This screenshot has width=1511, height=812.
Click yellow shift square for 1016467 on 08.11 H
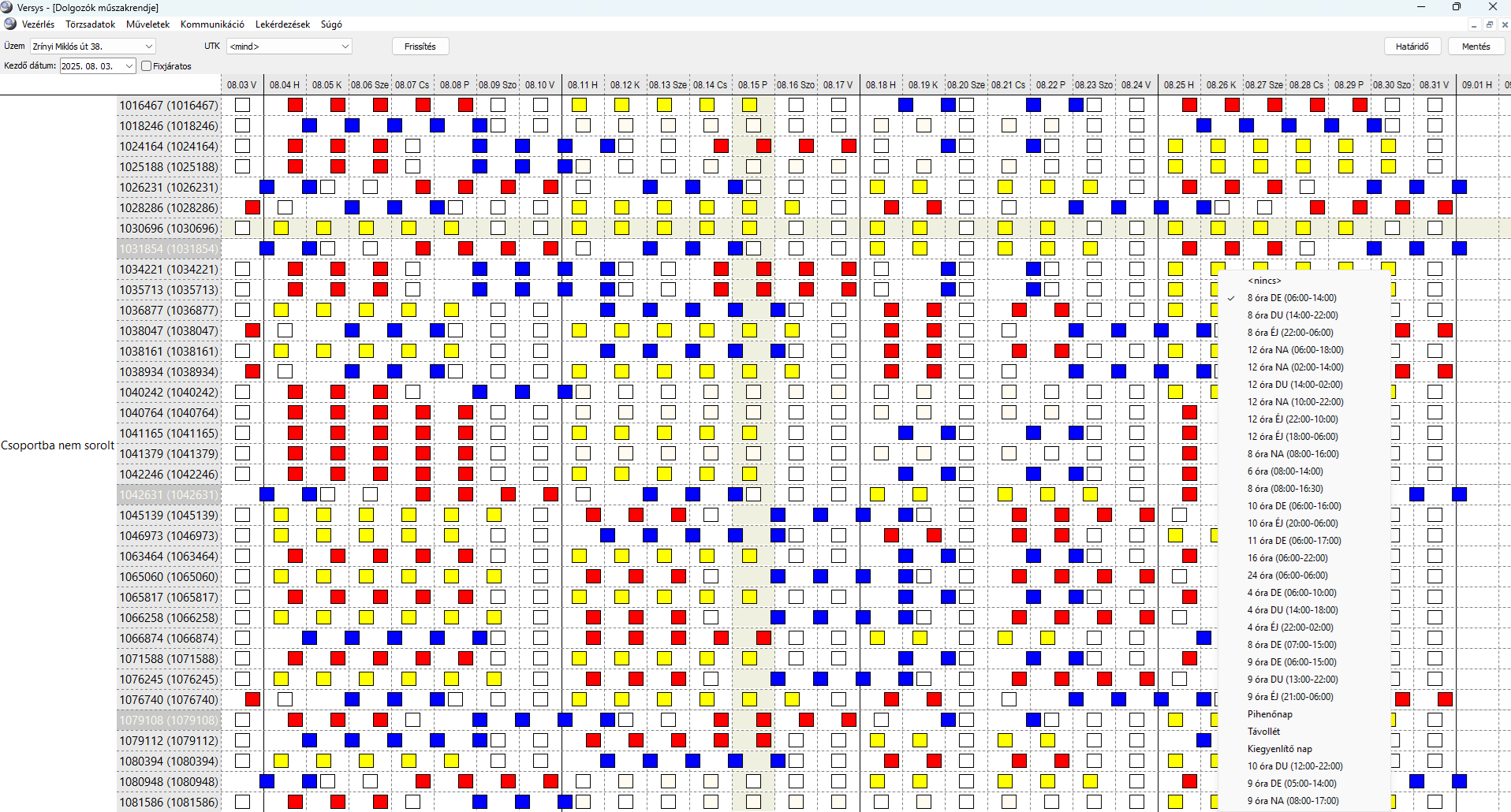(x=579, y=105)
